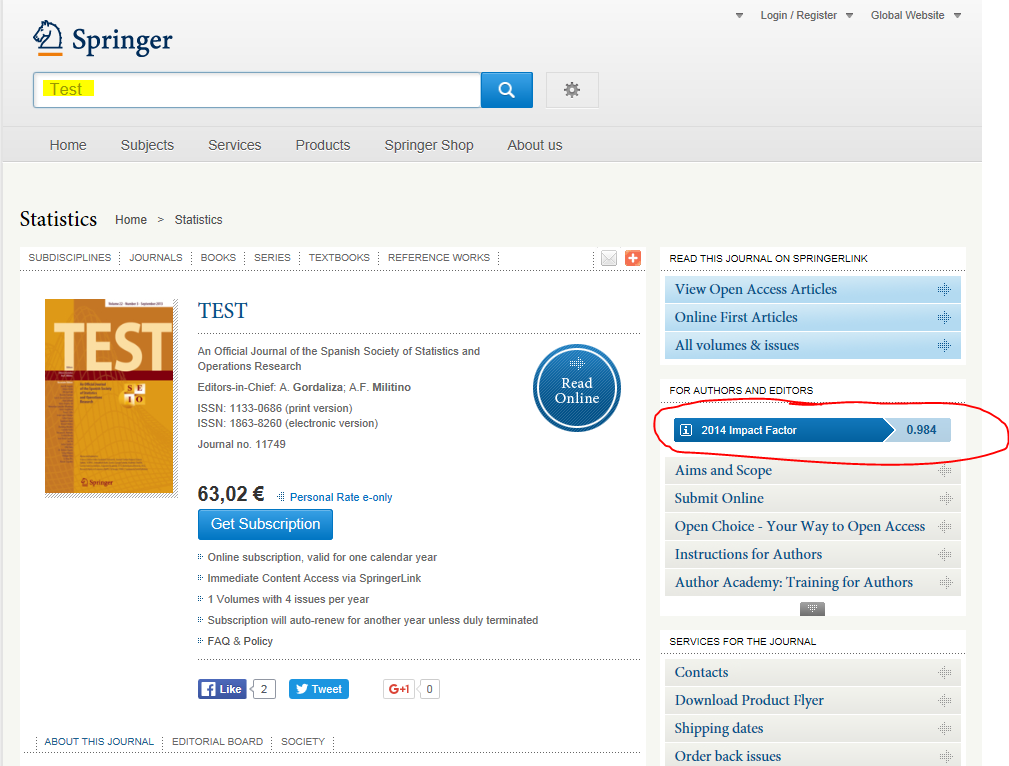Switch to the SERIES tab
1009x766 pixels.
tap(272, 257)
